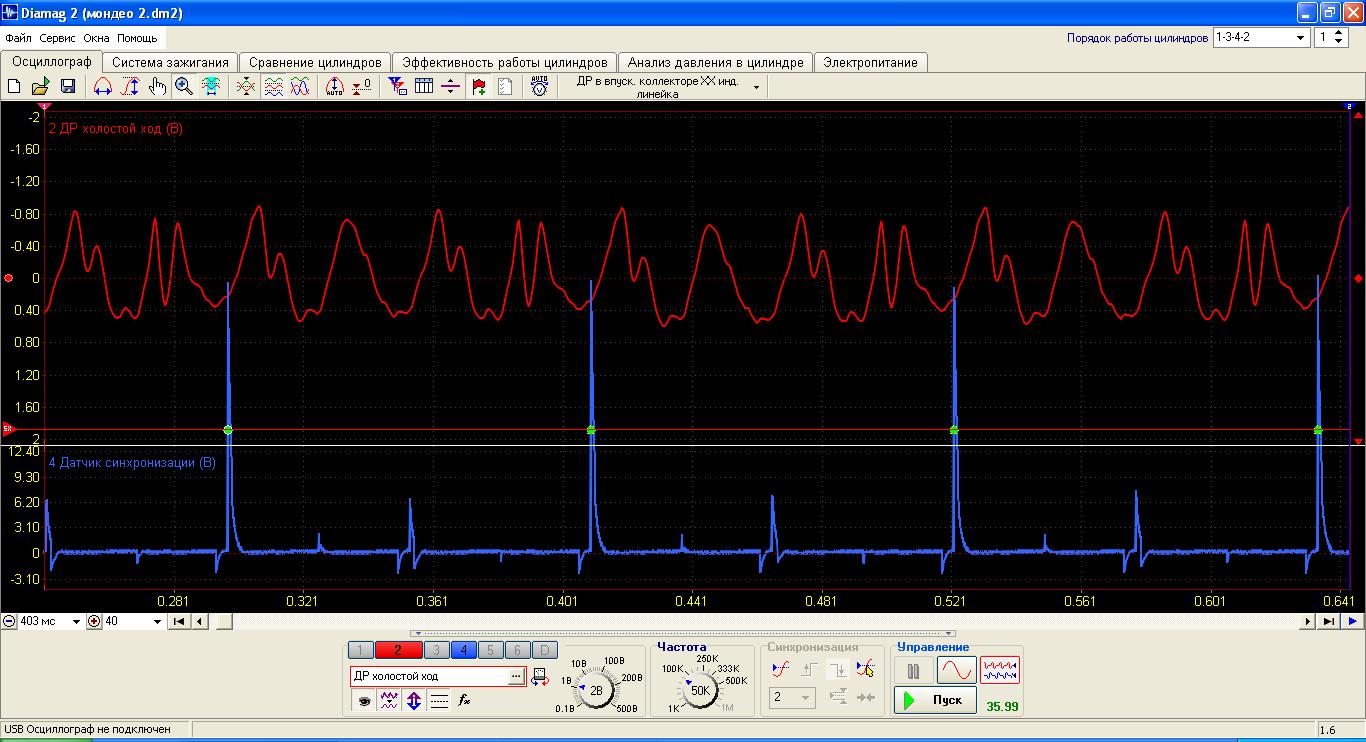Toggle the channel waveform filter icon
The image size is (1366, 742).
(389, 701)
